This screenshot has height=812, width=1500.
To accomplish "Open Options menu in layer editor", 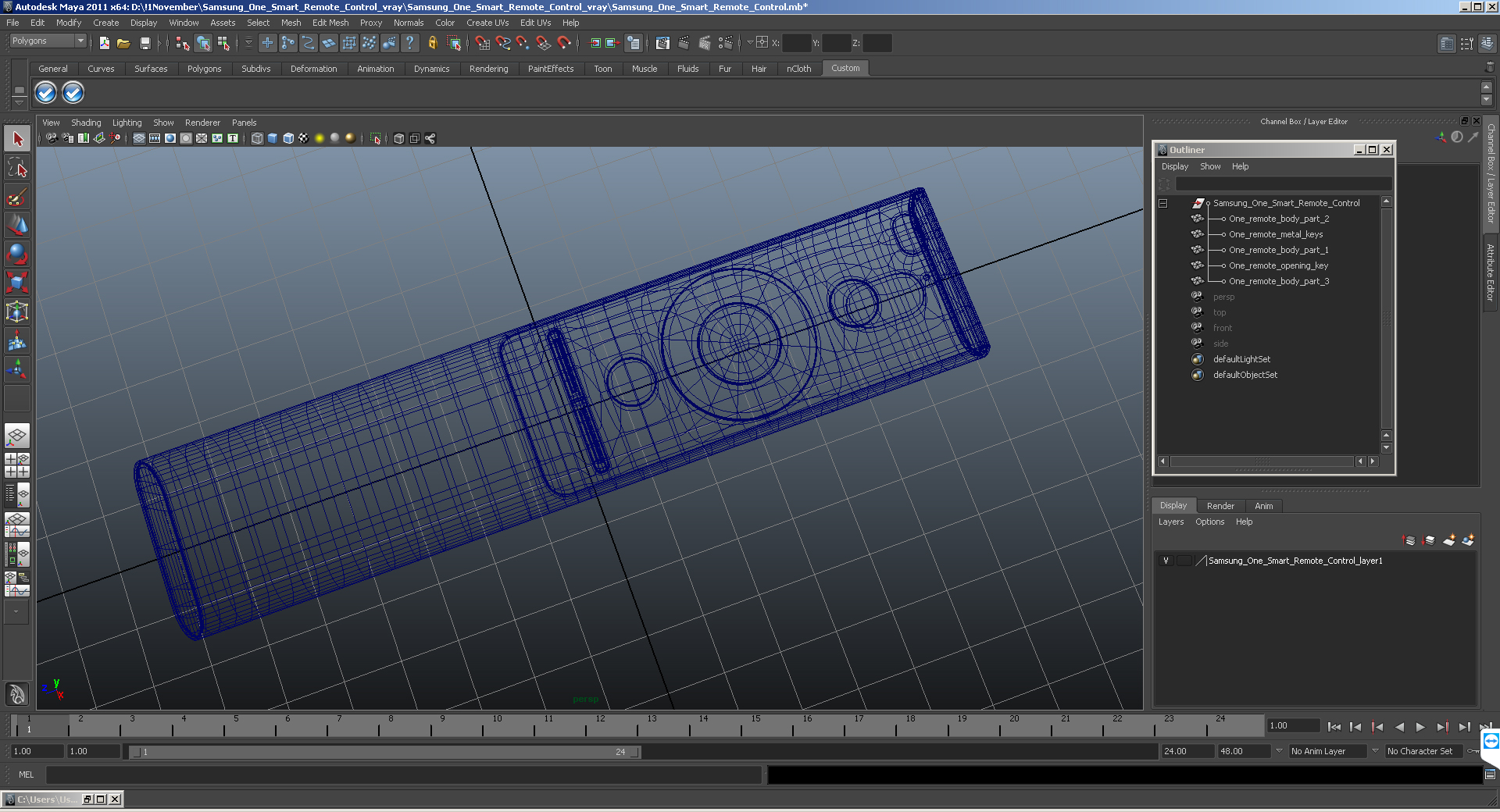I will point(1209,522).
